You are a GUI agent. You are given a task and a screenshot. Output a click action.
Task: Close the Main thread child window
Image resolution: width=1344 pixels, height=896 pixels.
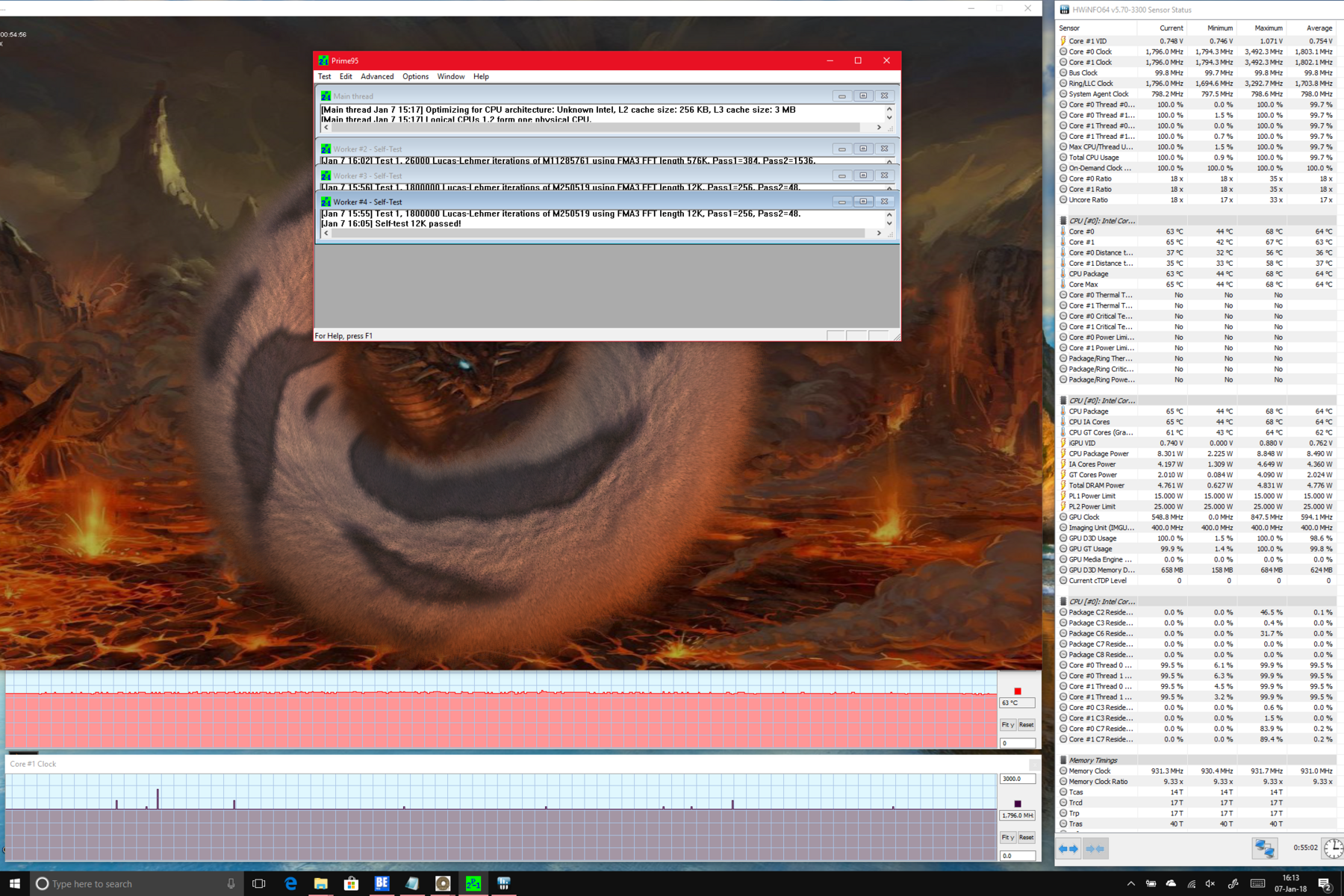(884, 96)
